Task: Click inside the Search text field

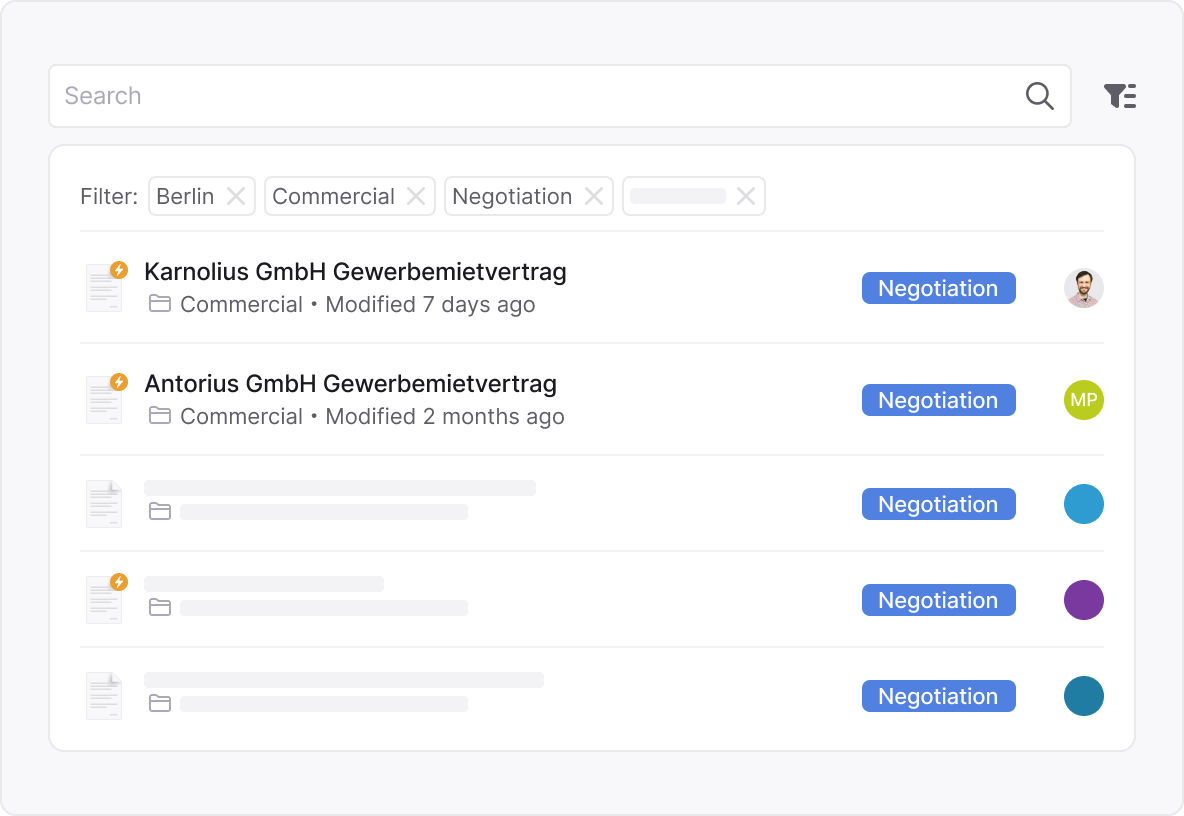Action: click(530, 96)
